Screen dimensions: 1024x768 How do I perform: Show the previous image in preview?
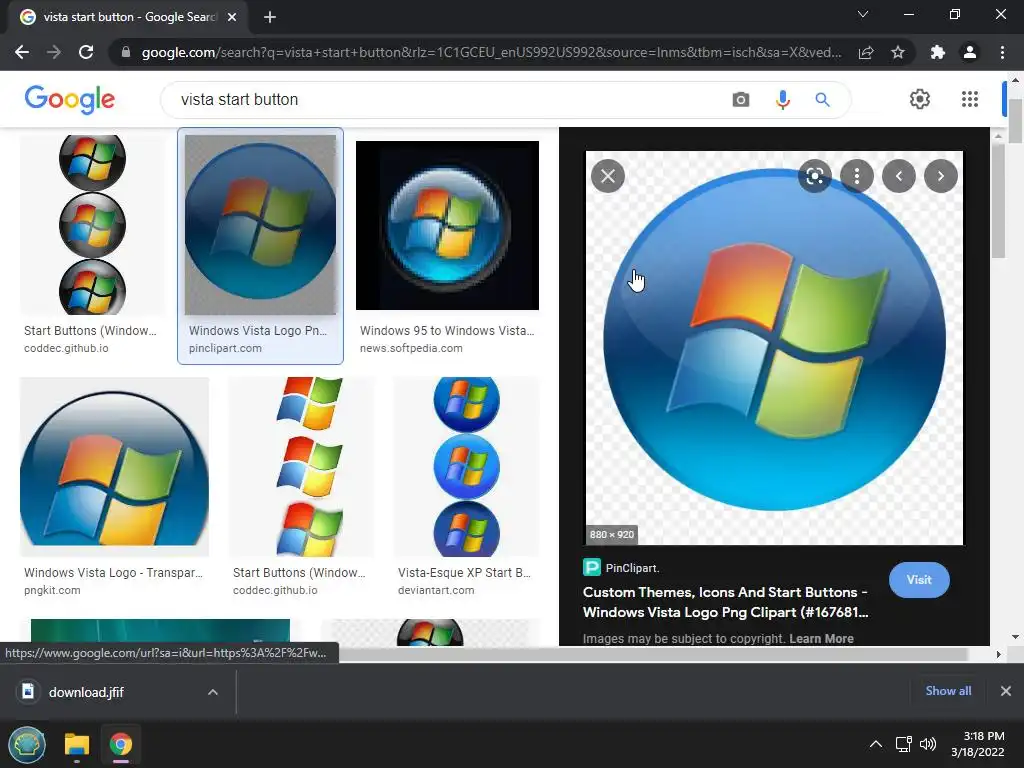pos(899,176)
